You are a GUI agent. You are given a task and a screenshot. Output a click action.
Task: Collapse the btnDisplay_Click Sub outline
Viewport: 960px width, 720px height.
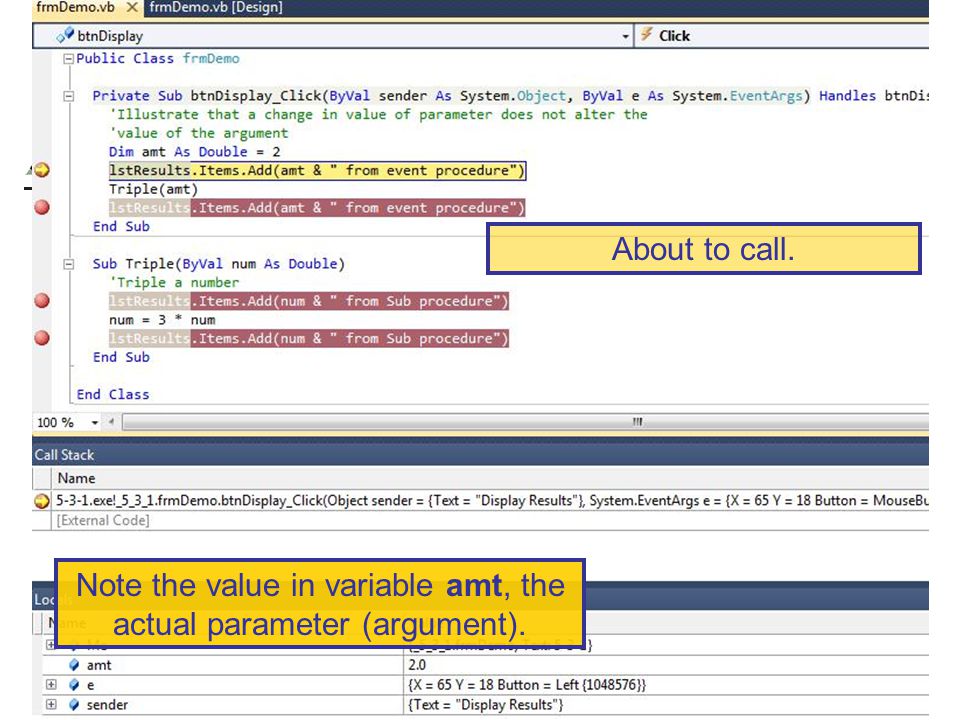[69, 96]
